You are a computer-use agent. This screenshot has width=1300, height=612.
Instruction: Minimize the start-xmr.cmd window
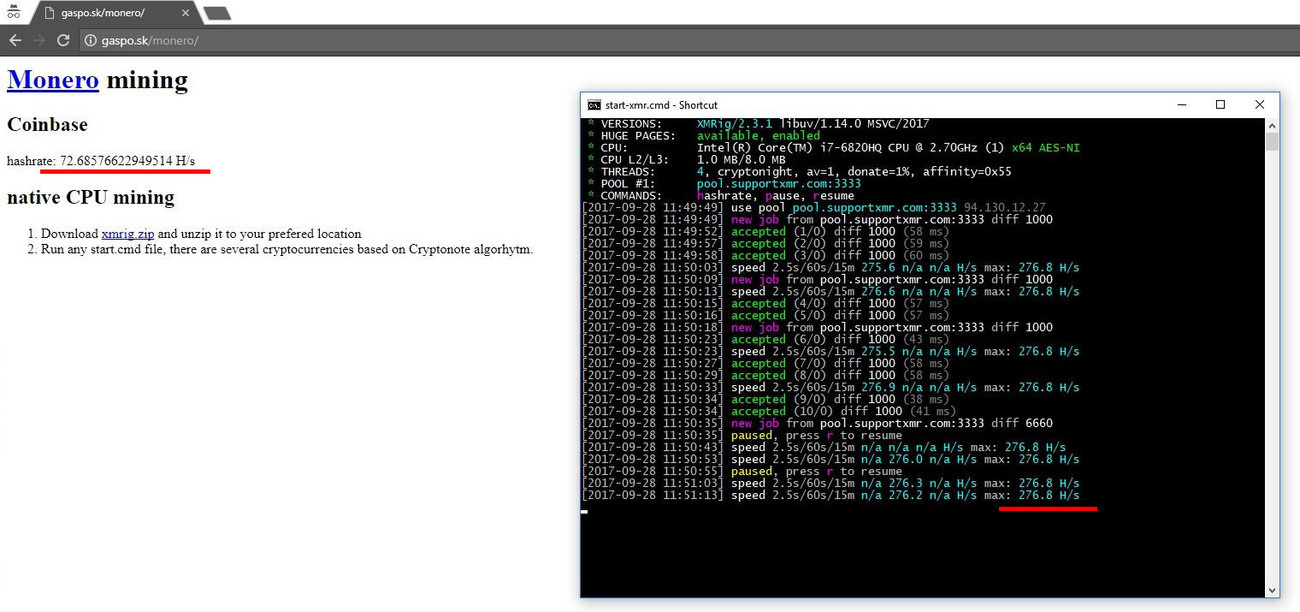click(x=1182, y=105)
